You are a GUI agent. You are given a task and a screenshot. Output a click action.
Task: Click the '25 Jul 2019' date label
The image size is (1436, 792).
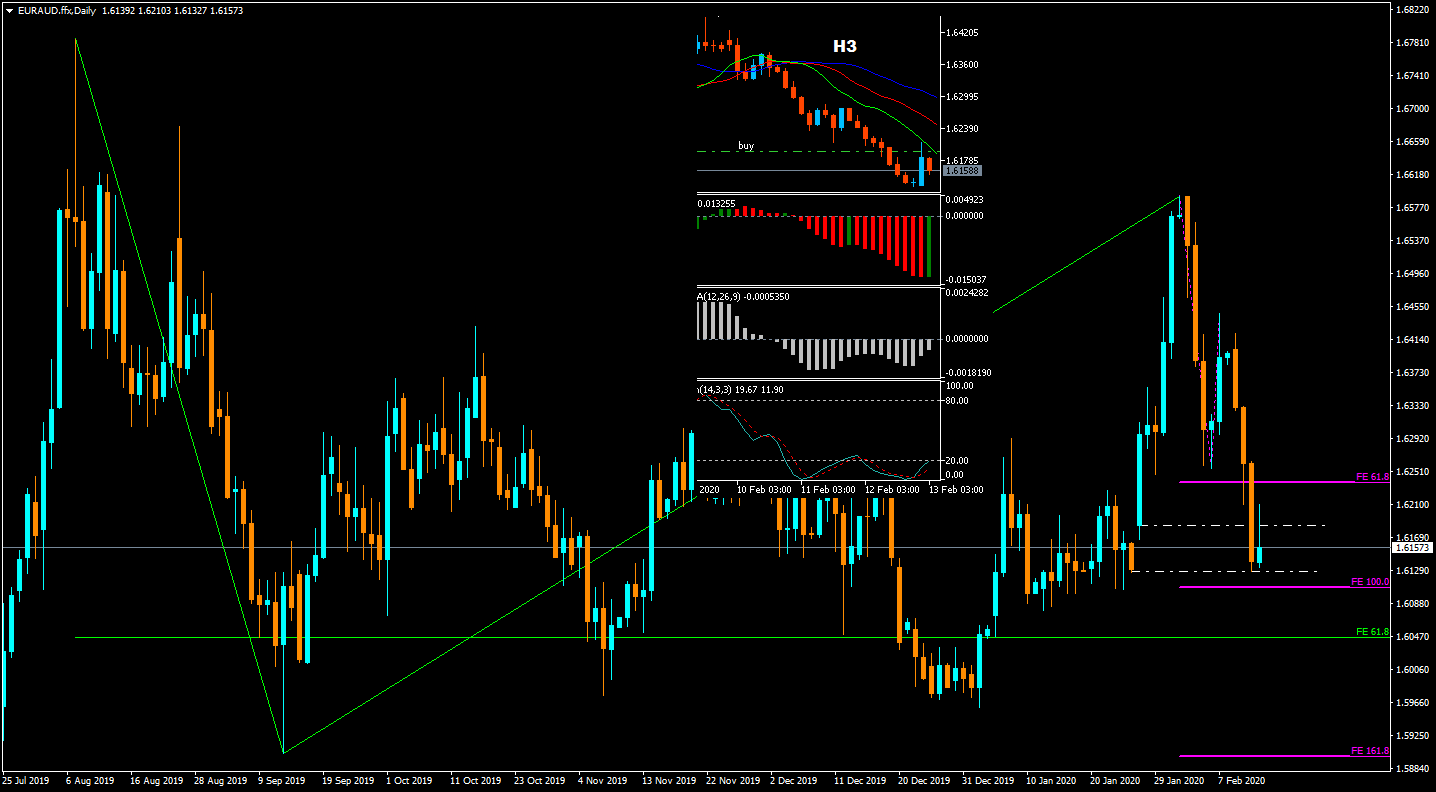click(x=27, y=780)
